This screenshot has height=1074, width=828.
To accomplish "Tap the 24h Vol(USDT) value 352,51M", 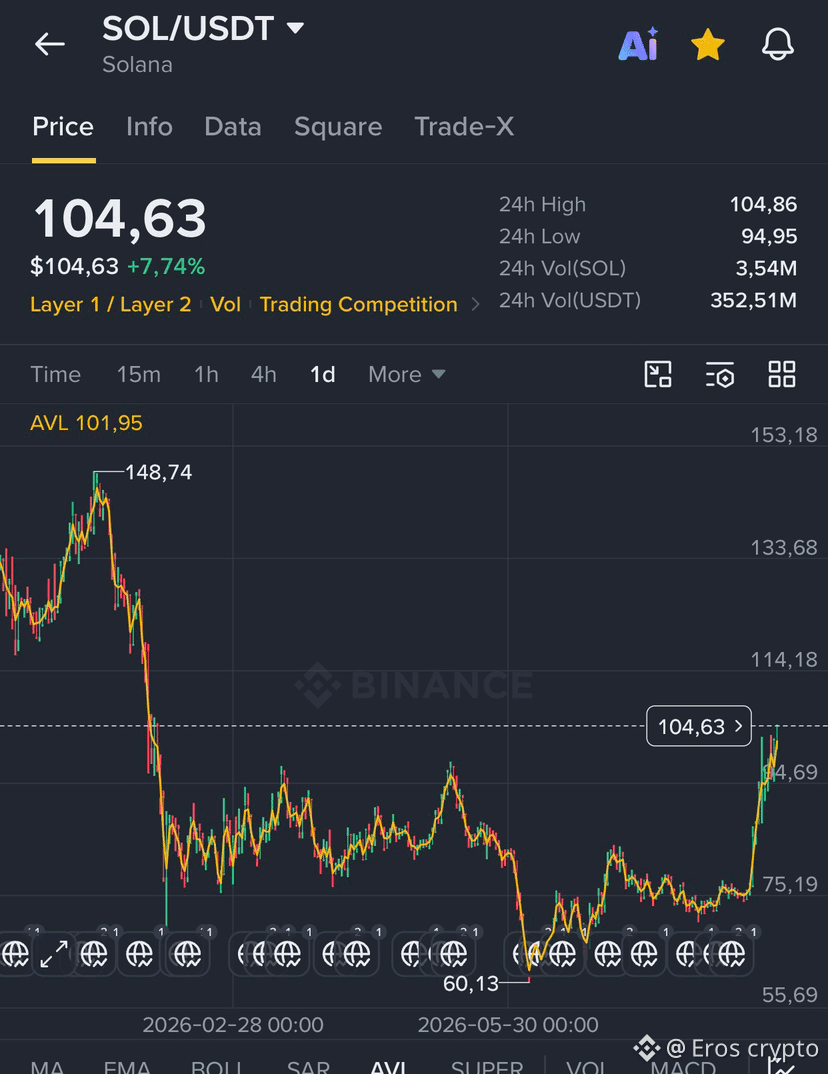I will [x=753, y=300].
